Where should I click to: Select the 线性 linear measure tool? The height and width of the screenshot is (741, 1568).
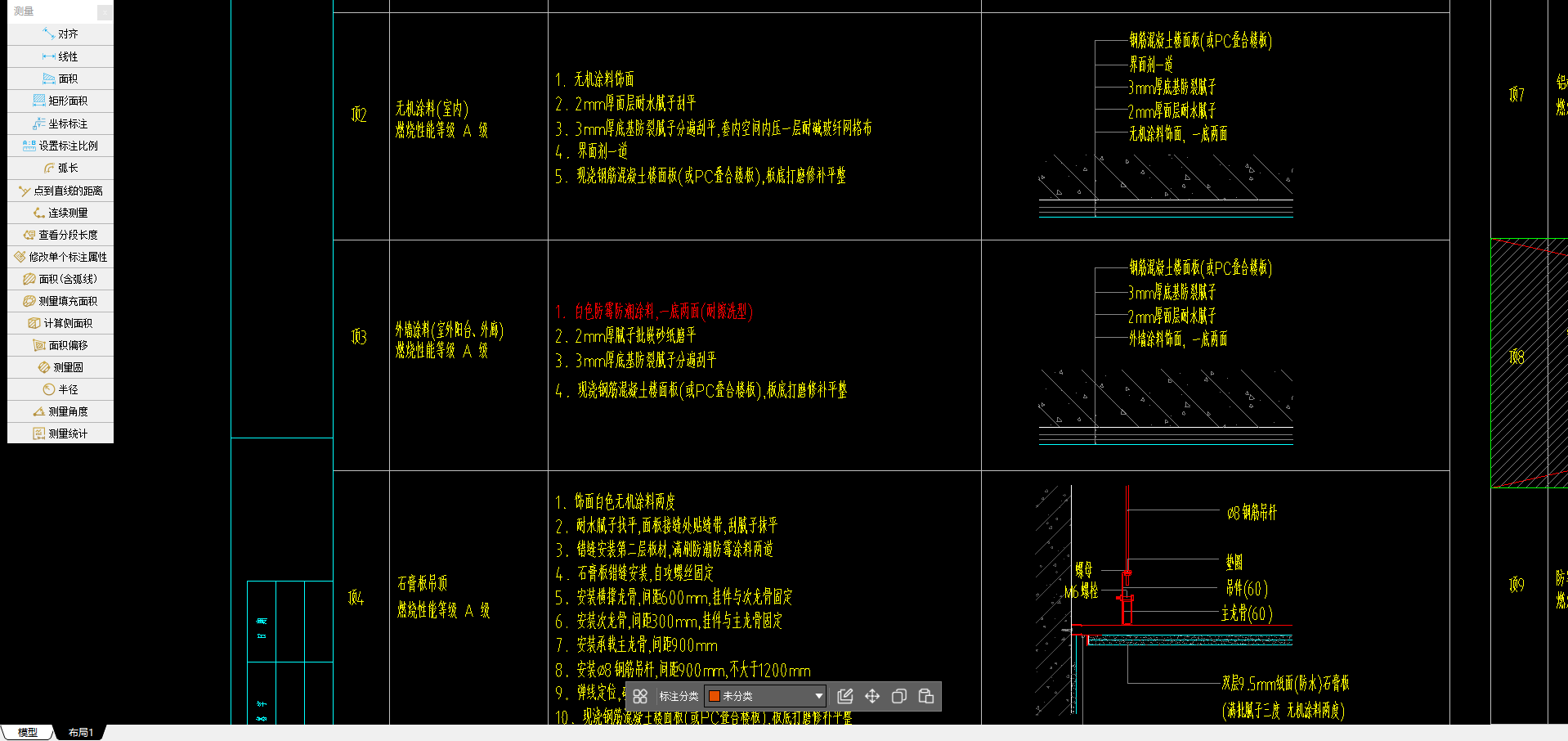[x=60, y=56]
